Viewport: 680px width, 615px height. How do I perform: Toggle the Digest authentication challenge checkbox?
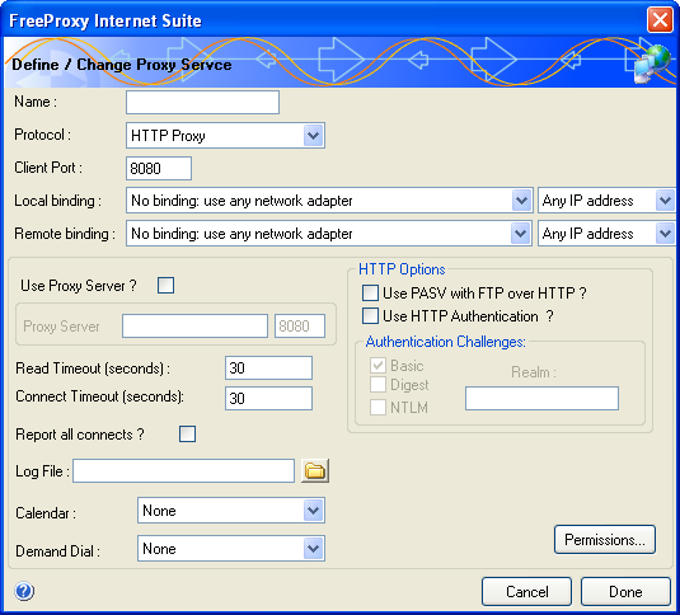click(x=378, y=384)
